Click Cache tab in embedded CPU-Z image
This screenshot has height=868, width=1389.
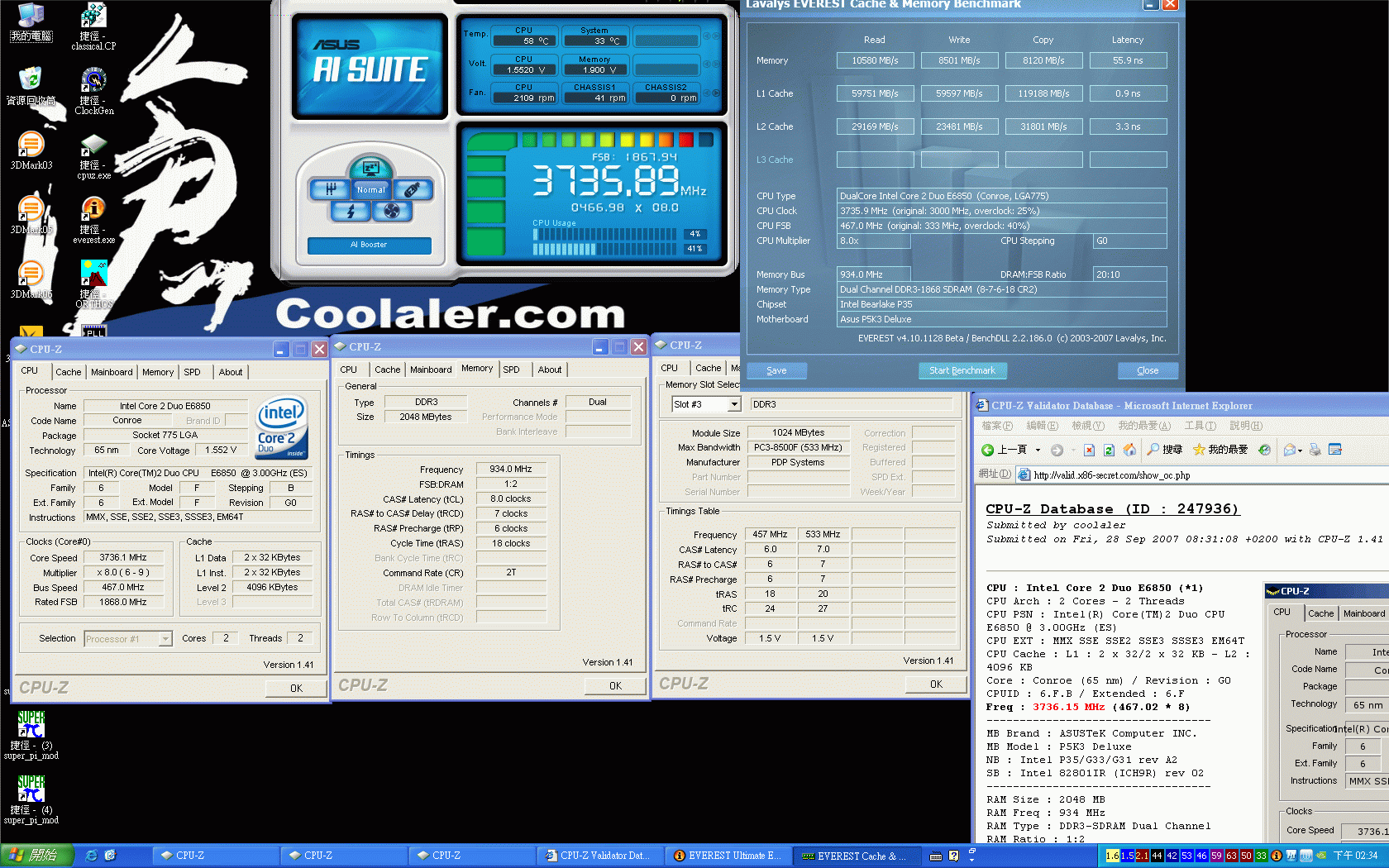[1320, 613]
